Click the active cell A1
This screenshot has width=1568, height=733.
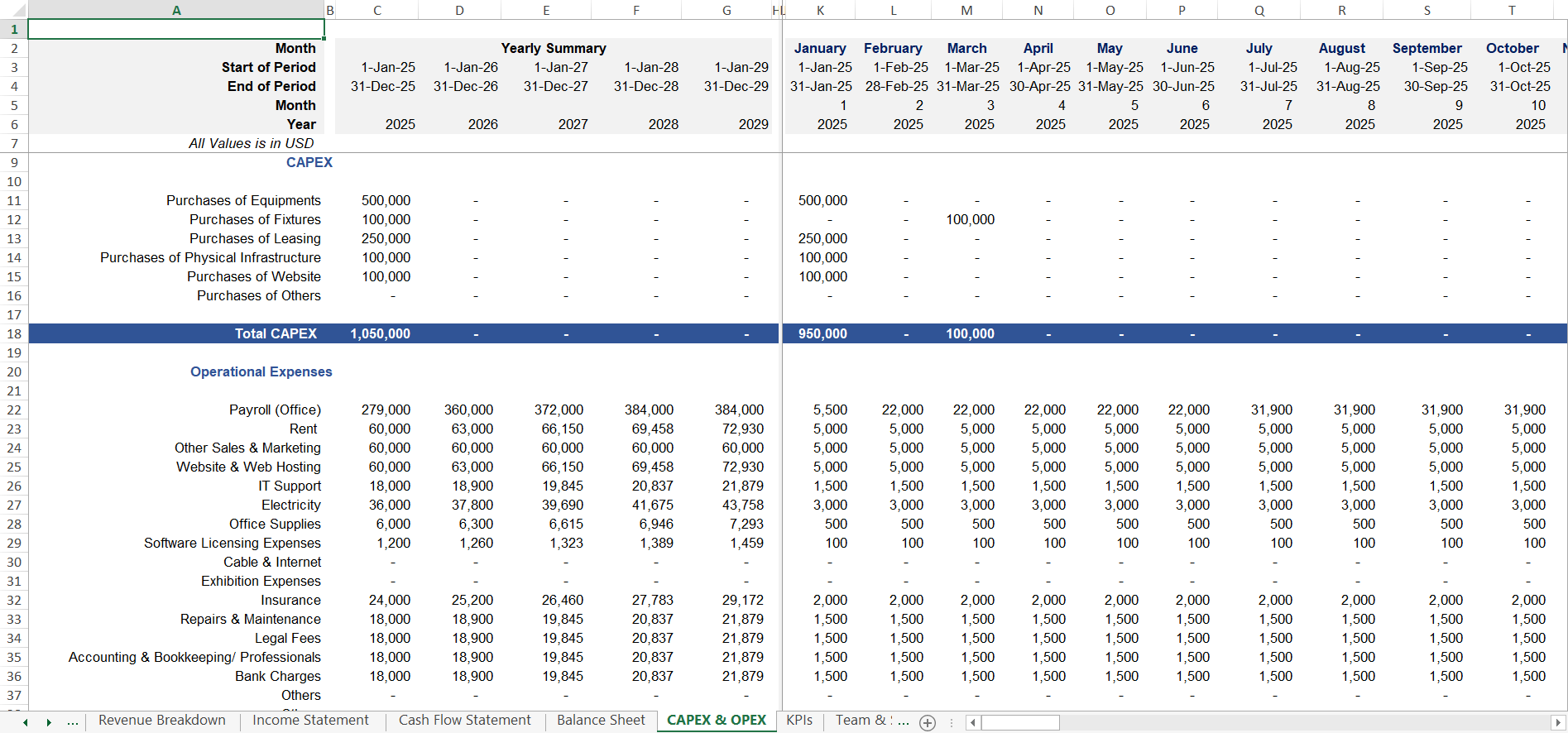coord(176,29)
